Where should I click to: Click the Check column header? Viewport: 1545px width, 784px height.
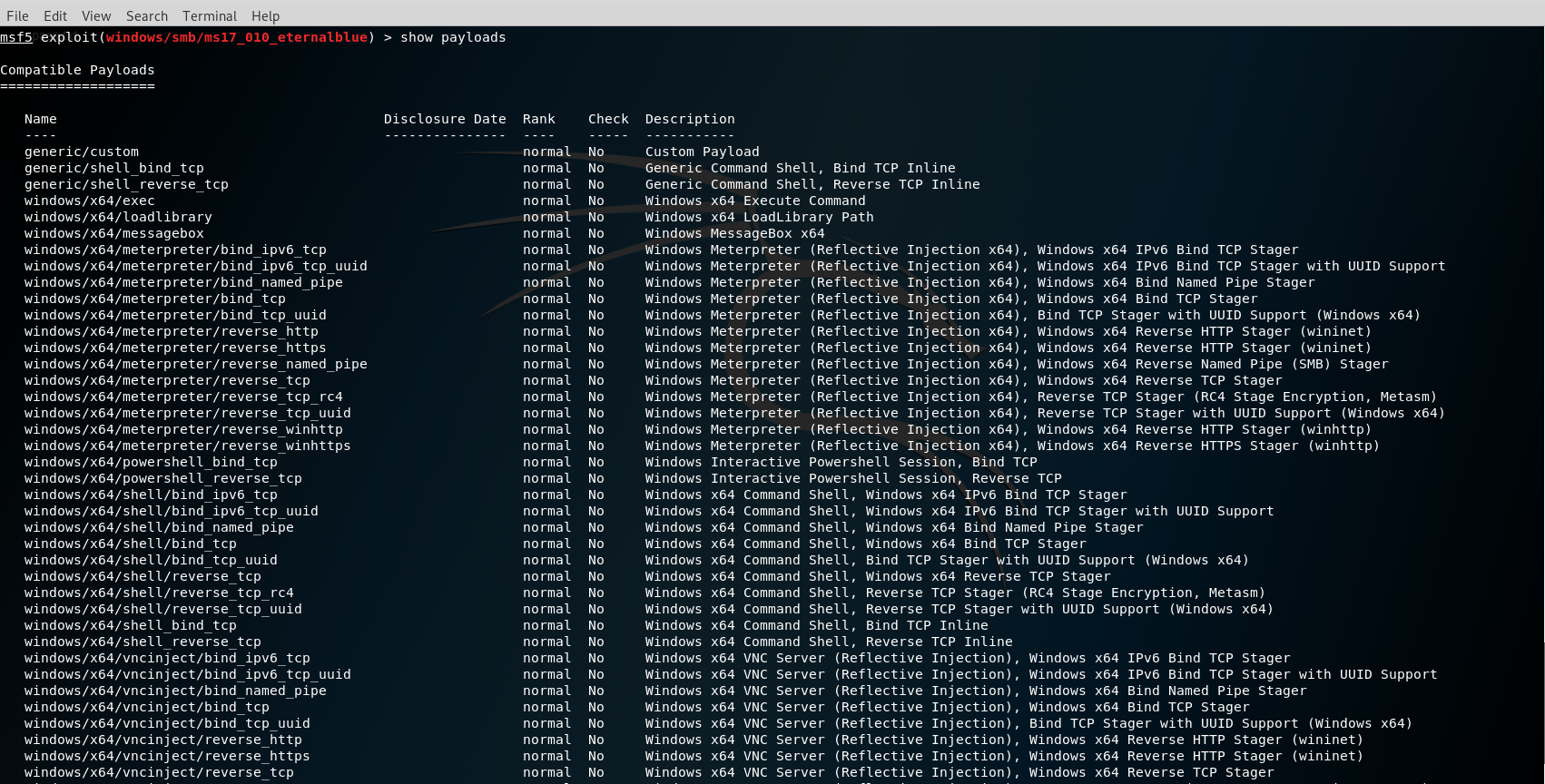click(x=608, y=119)
